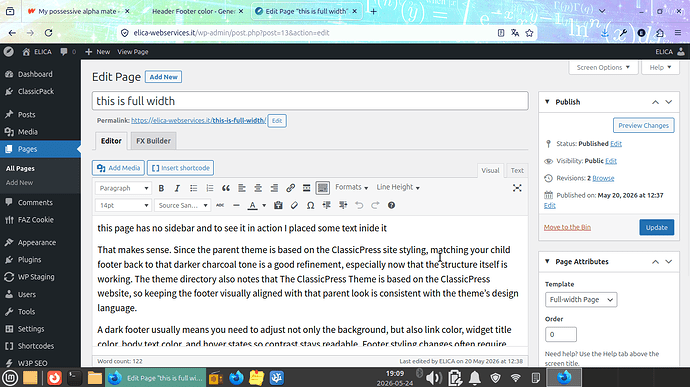The height and width of the screenshot is (387, 690).
Task: Align text right
Action: click(274, 188)
